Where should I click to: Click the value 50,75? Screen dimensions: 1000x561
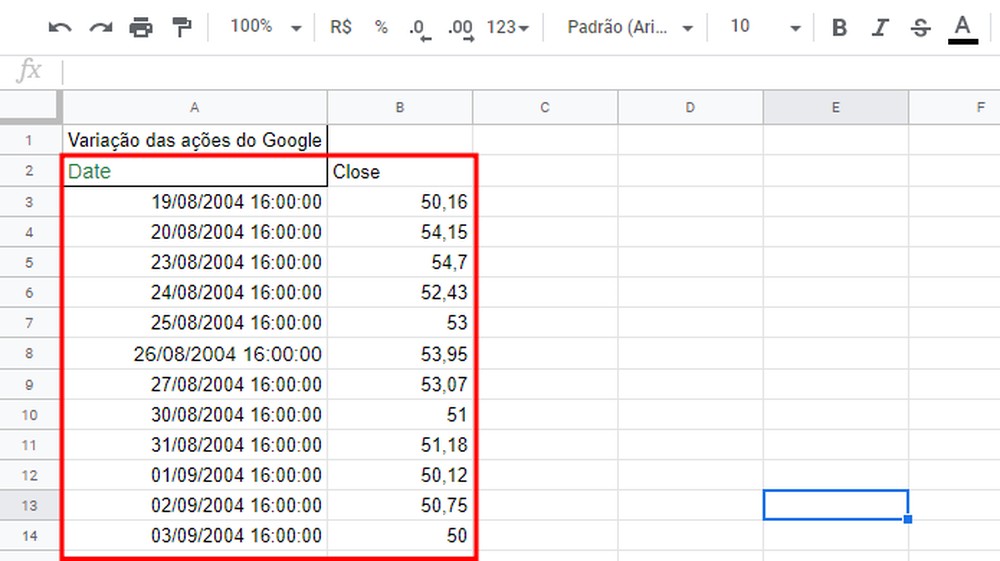(444, 505)
